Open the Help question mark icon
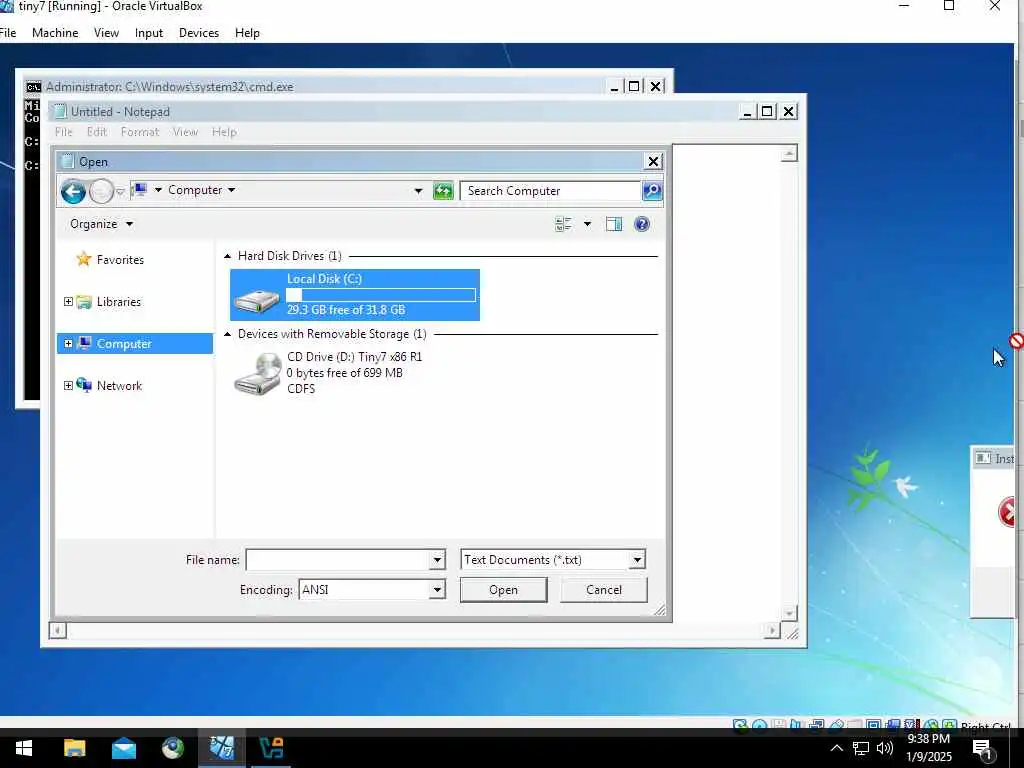Screen dimensions: 1024x768 (642, 224)
